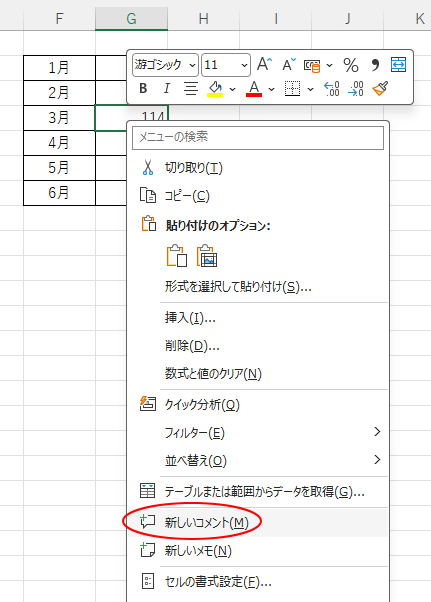Screen dimensions: 431x602
Task: Open borders dropdown arrow
Action: (310, 89)
